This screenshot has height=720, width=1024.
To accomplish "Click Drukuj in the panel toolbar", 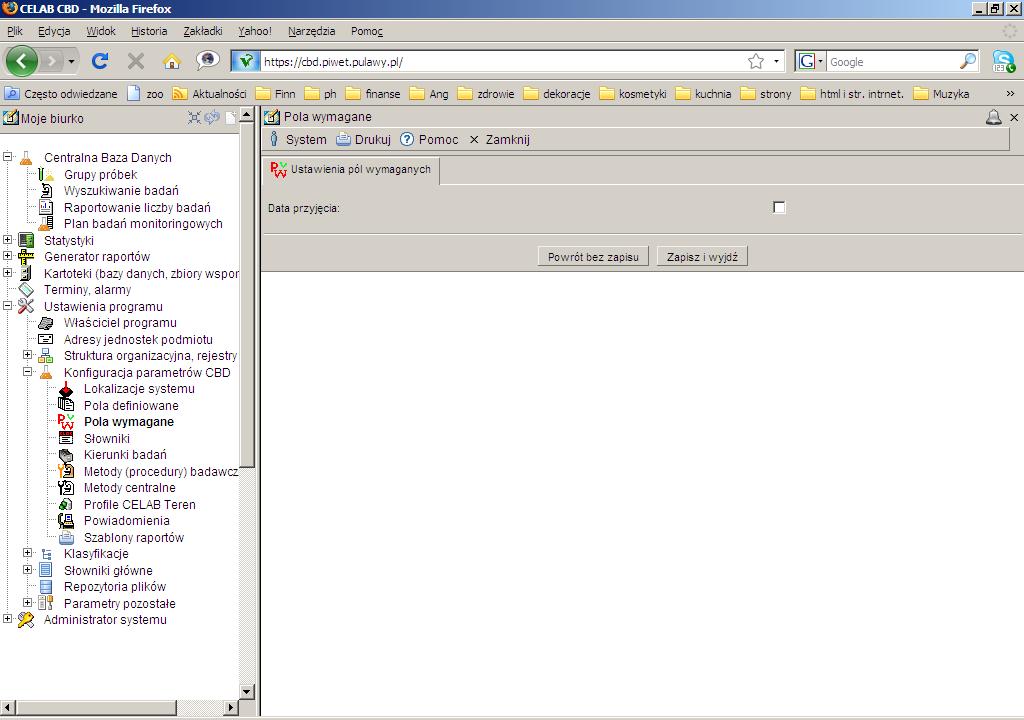I will [x=364, y=139].
